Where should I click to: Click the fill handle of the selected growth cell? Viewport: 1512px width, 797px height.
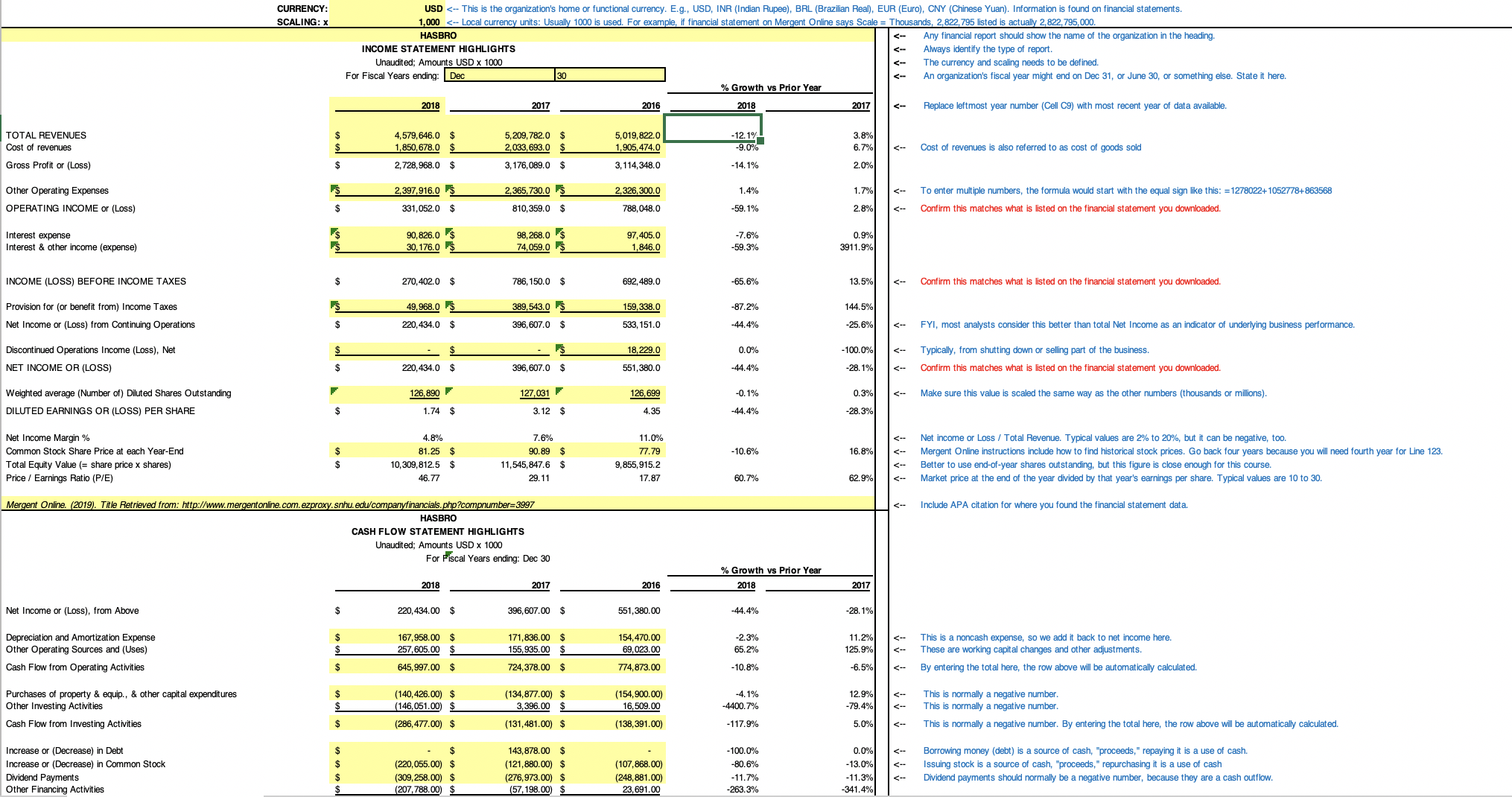[760, 142]
